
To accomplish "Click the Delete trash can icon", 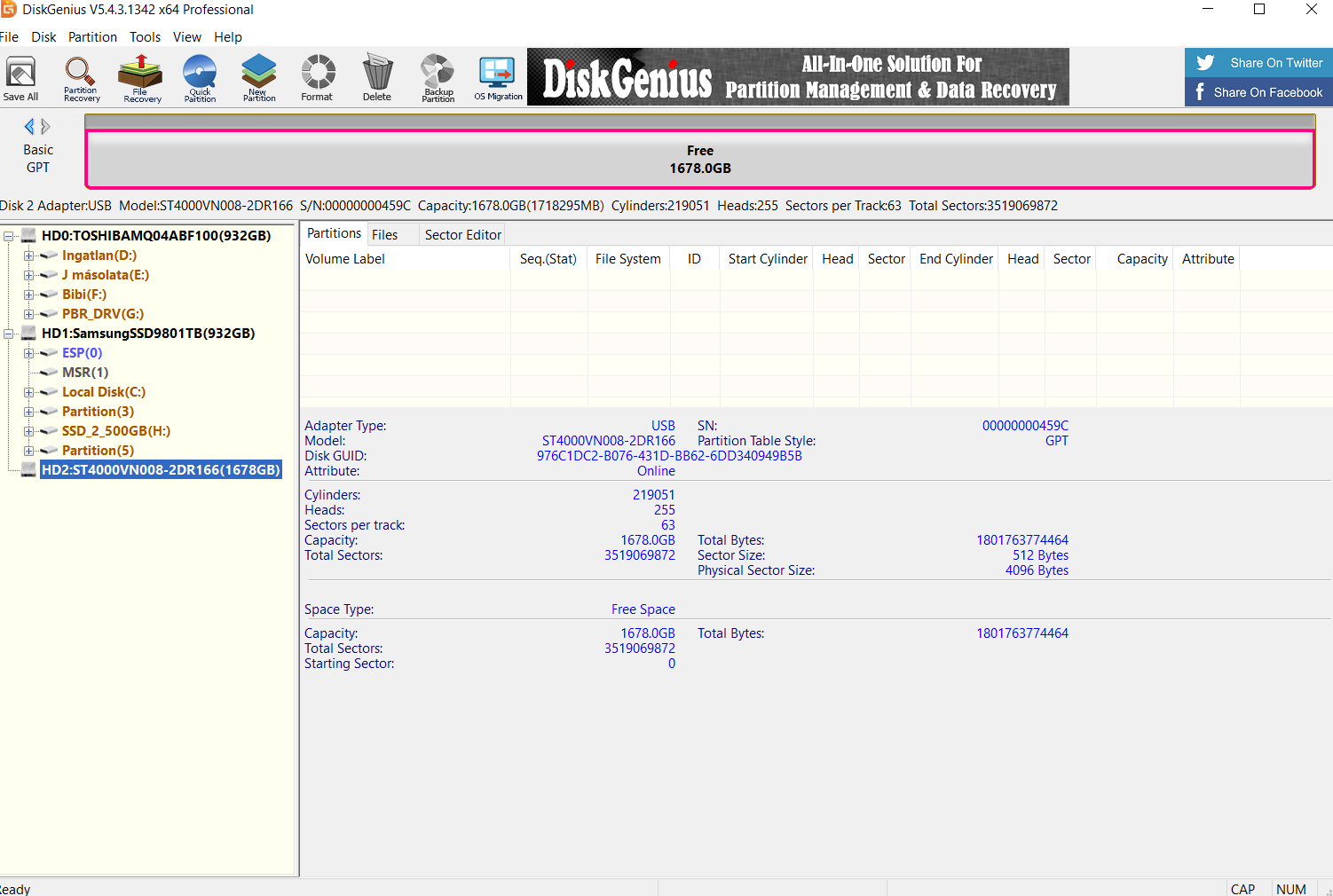I will (377, 78).
